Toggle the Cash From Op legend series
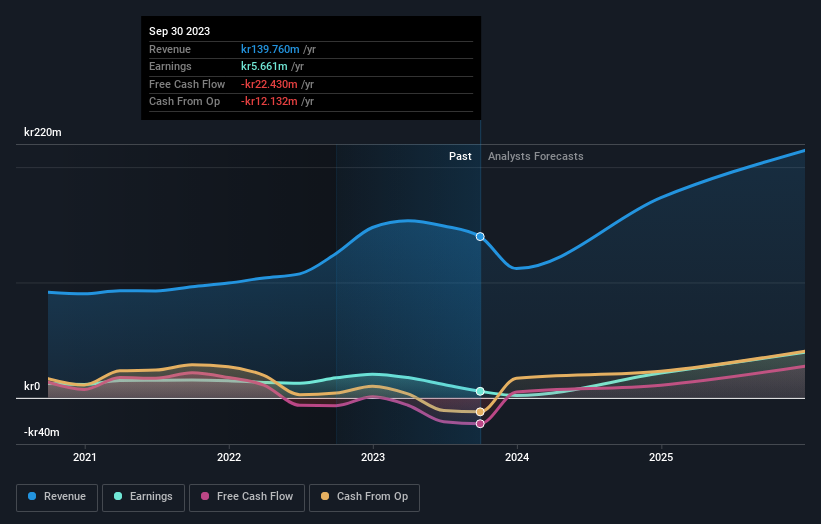Screen dimensions: 821x524 [364, 497]
